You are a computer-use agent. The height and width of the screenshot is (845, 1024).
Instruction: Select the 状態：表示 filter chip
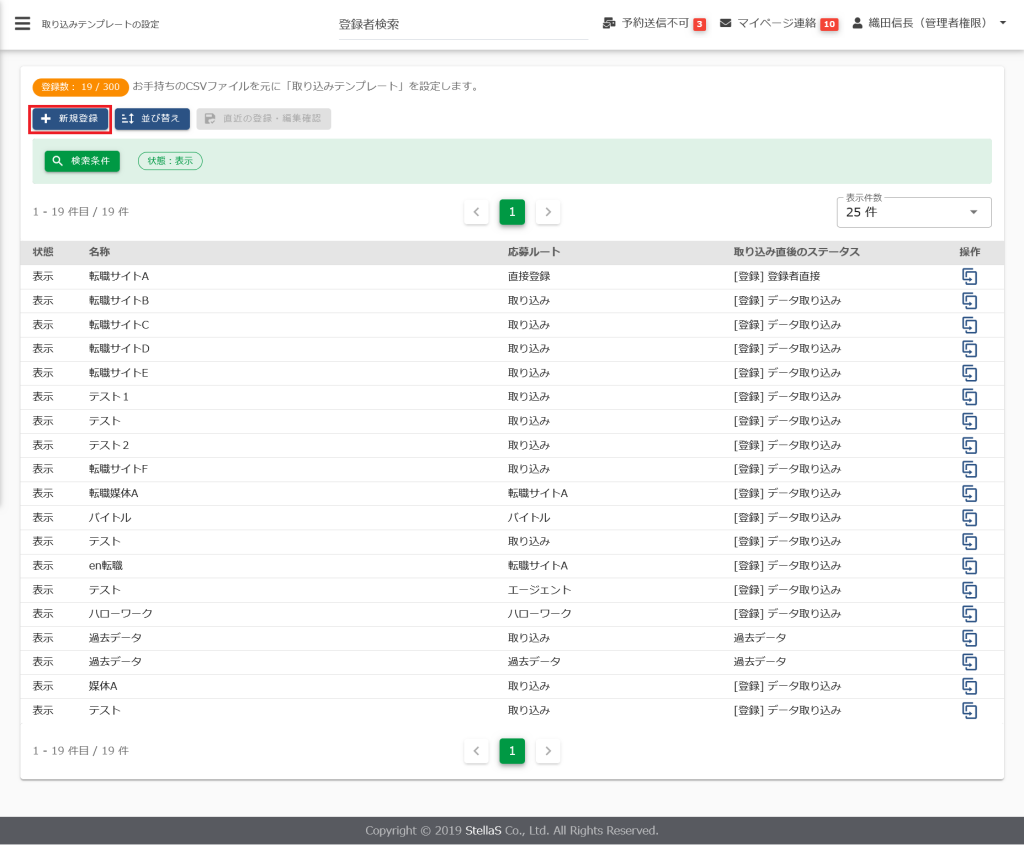click(x=170, y=161)
